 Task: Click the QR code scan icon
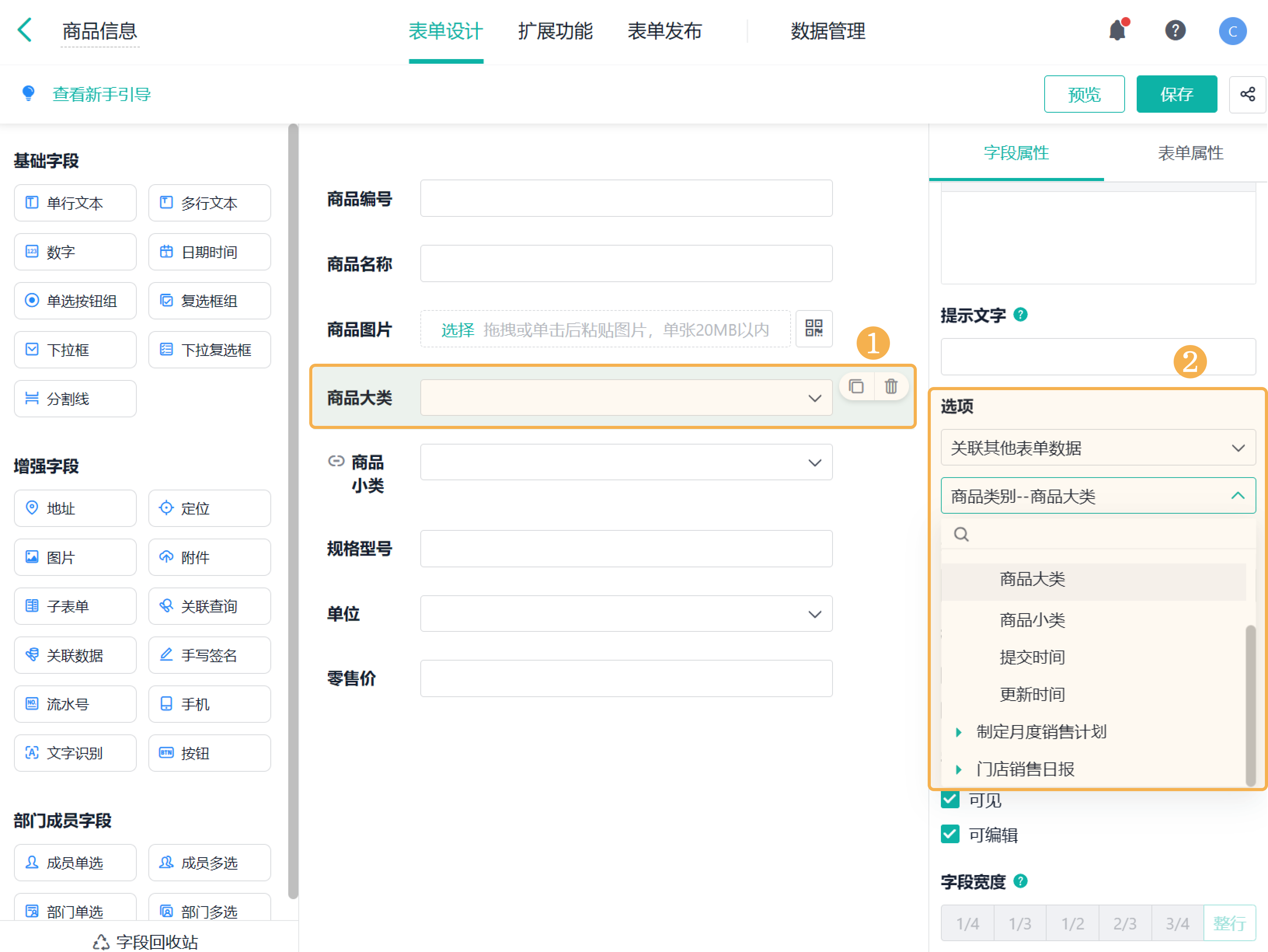813,329
